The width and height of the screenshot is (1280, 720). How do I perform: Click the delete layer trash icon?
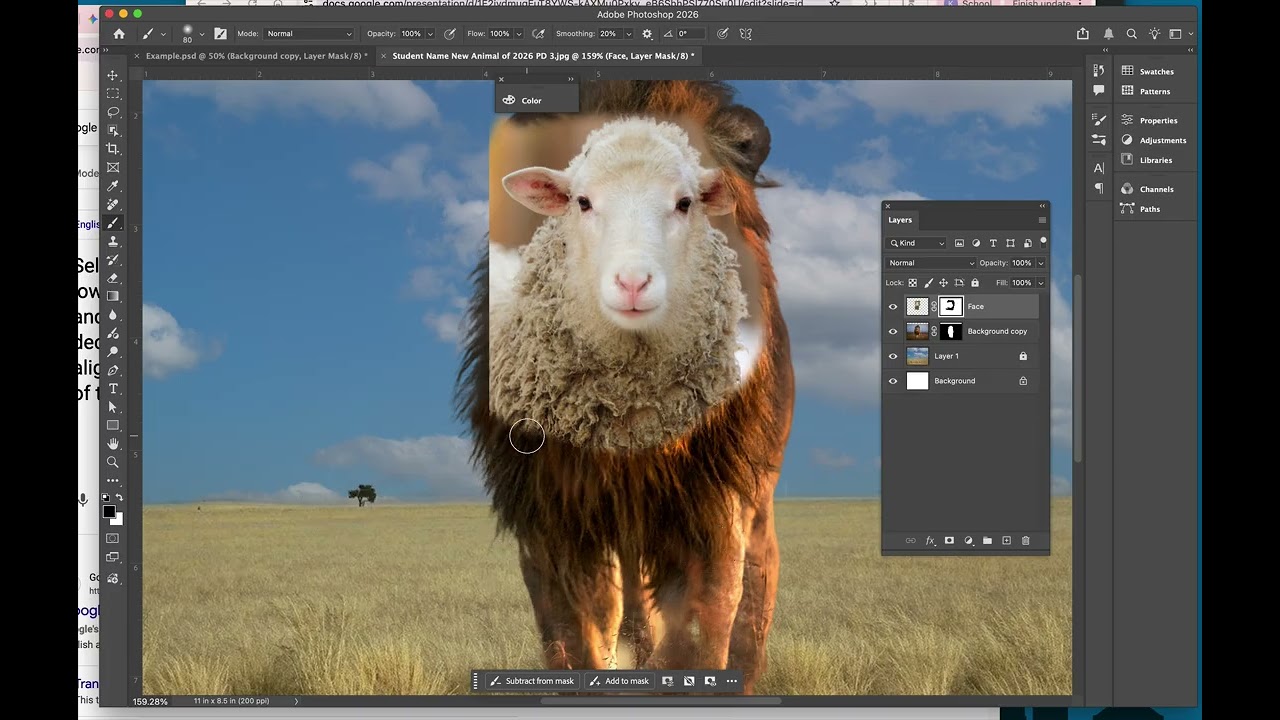1025,541
